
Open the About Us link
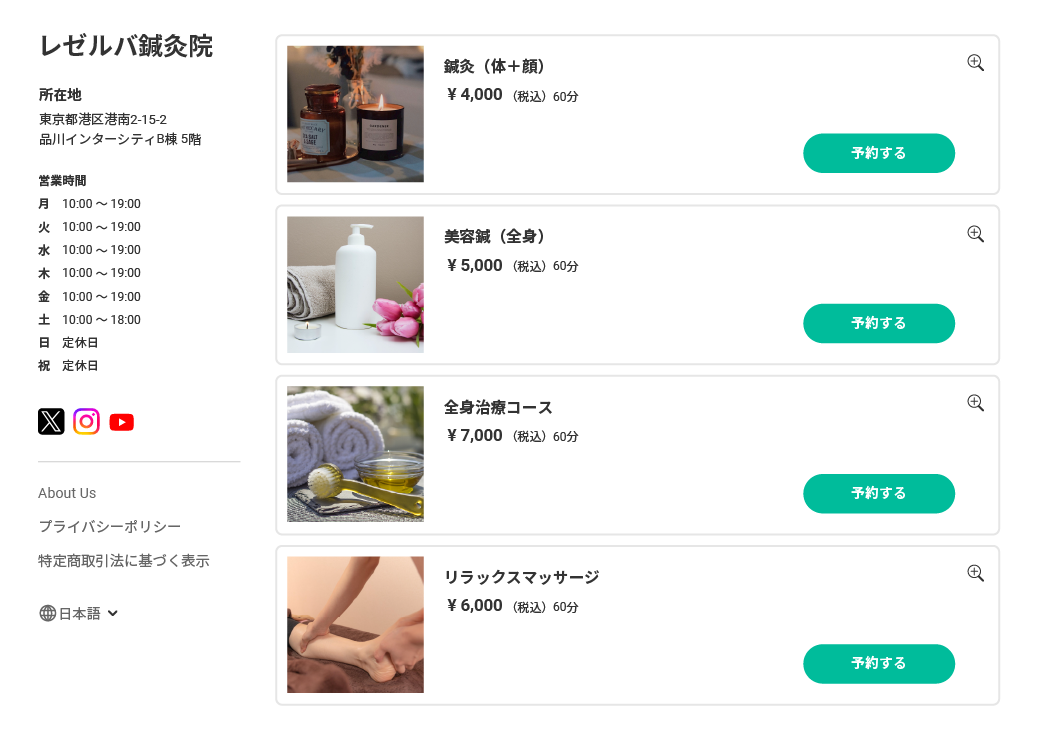(x=67, y=493)
